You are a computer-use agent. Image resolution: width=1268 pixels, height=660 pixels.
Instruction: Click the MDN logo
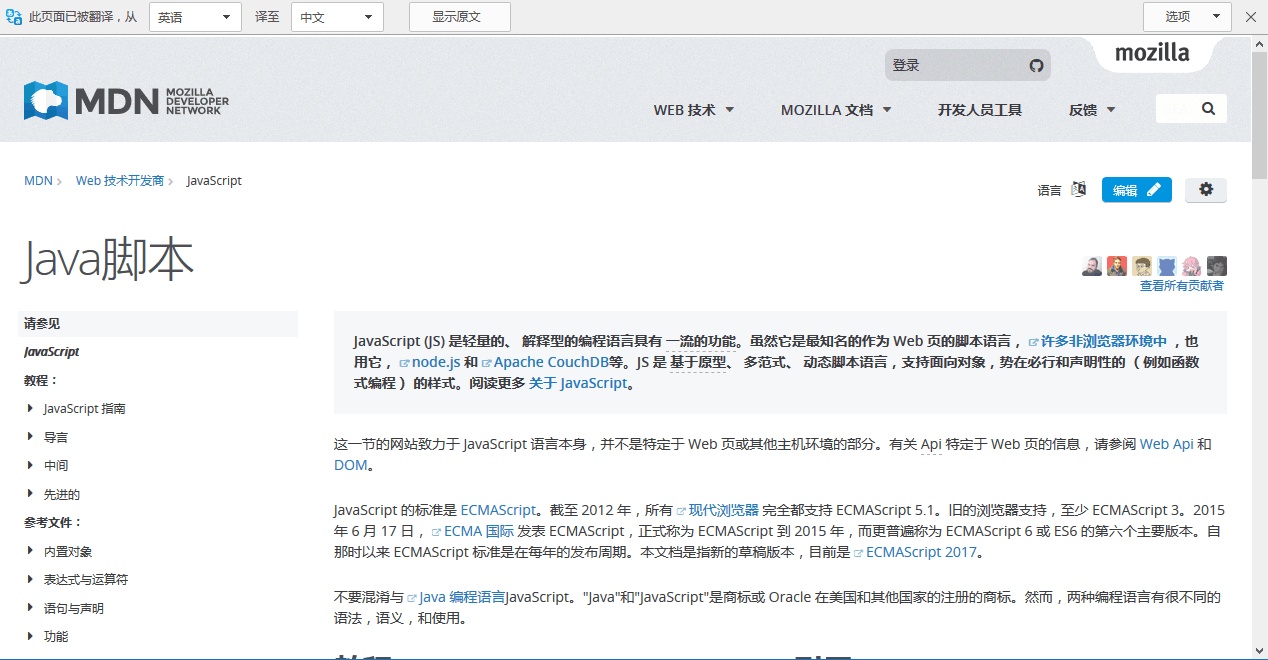pos(126,100)
